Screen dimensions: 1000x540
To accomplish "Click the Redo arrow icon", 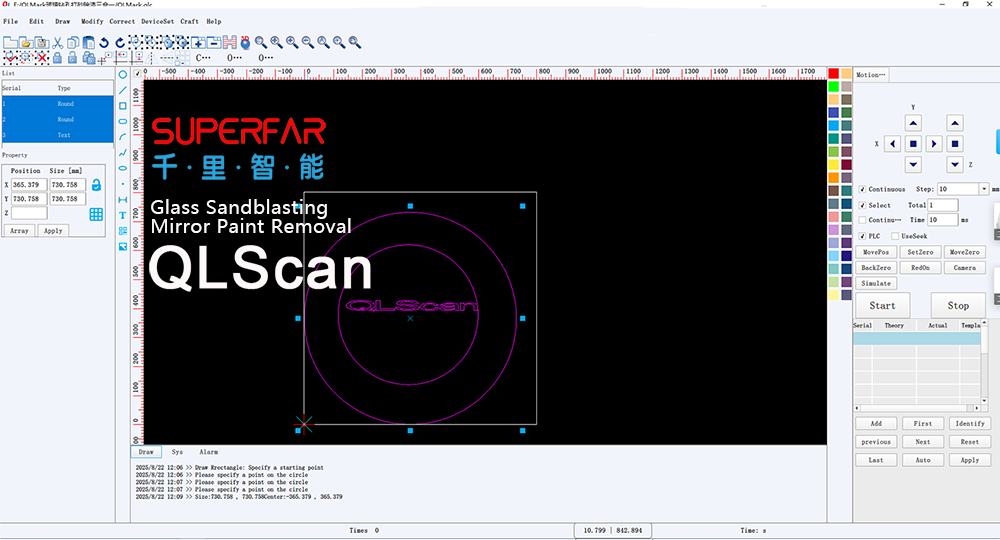I will [x=120, y=43].
